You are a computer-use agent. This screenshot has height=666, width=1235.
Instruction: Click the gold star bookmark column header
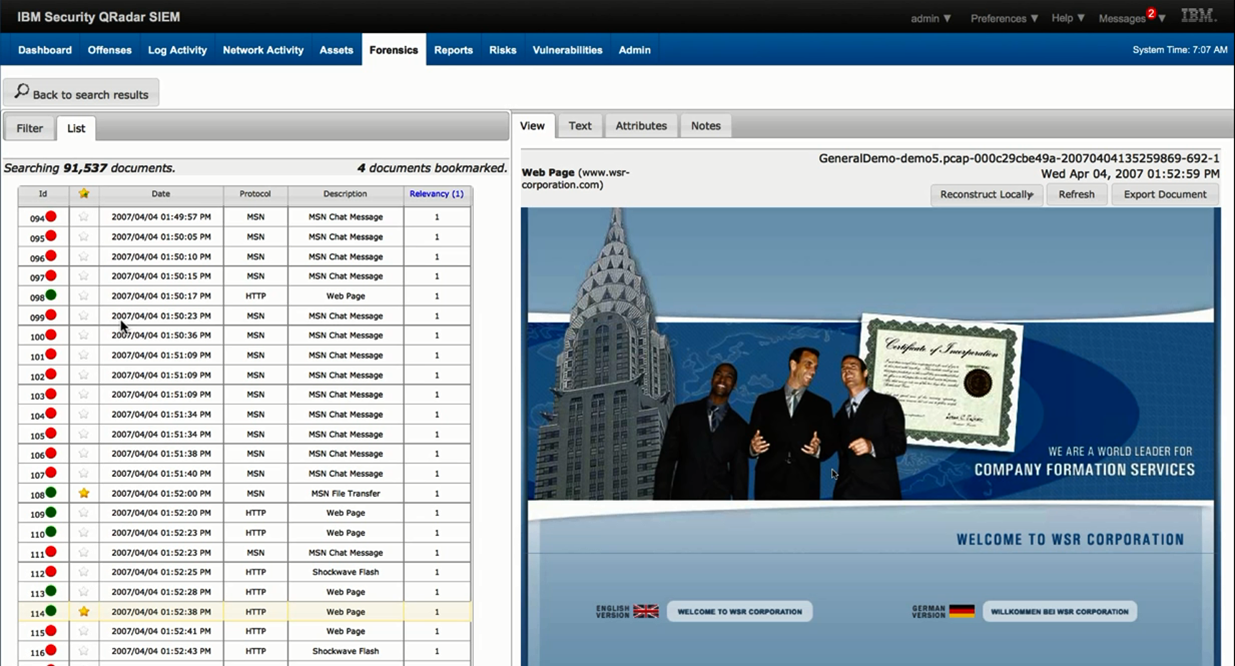[x=84, y=194]
